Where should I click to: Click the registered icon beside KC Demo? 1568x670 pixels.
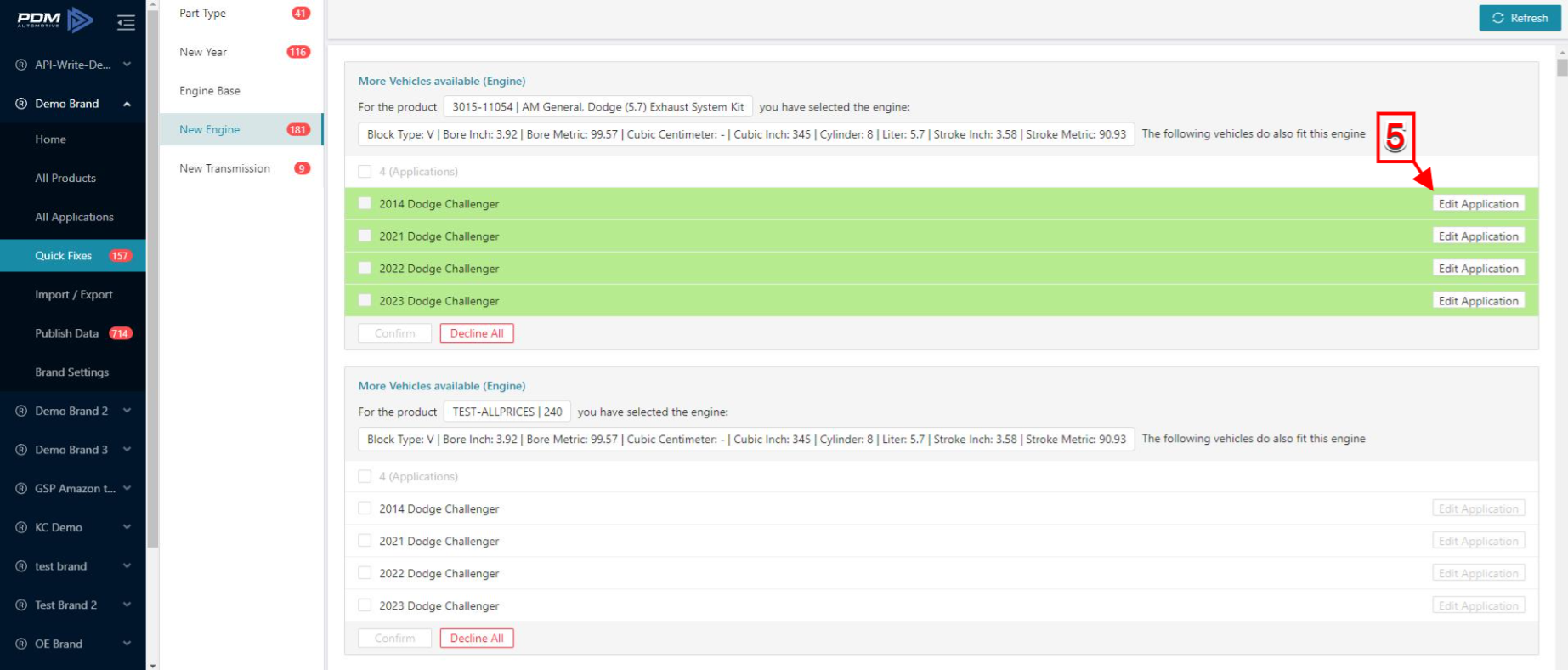pos(21,527)
